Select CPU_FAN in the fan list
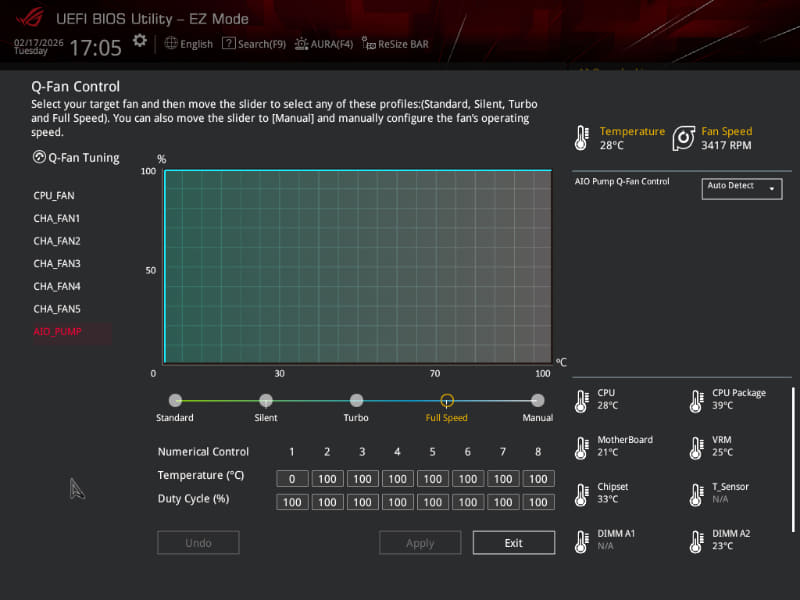 click(54, 196)
